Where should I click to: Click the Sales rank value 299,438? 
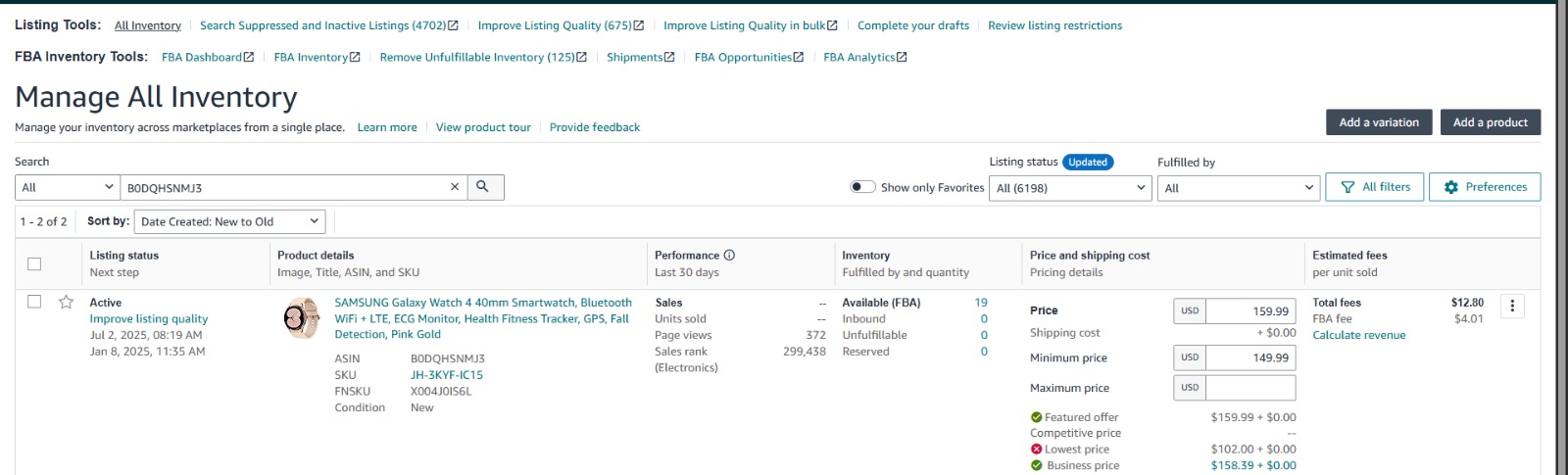(805, 352)
